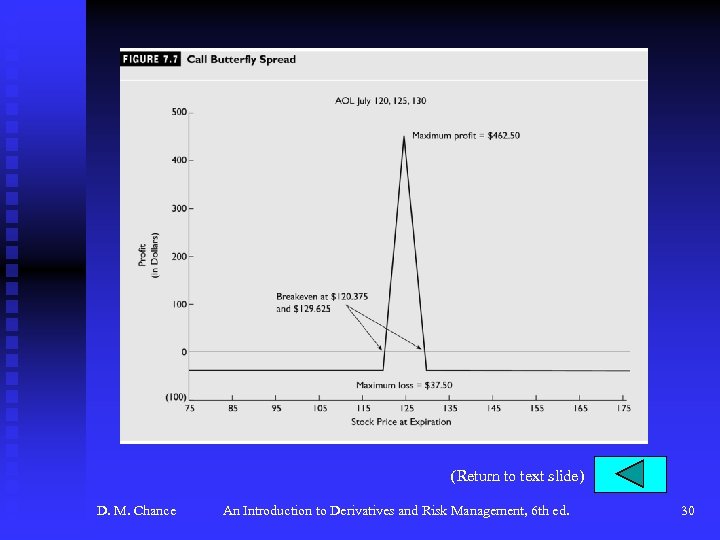Click the 175 x-axis tick label
The image size is (720, 540).
click(x=623, y=408)
